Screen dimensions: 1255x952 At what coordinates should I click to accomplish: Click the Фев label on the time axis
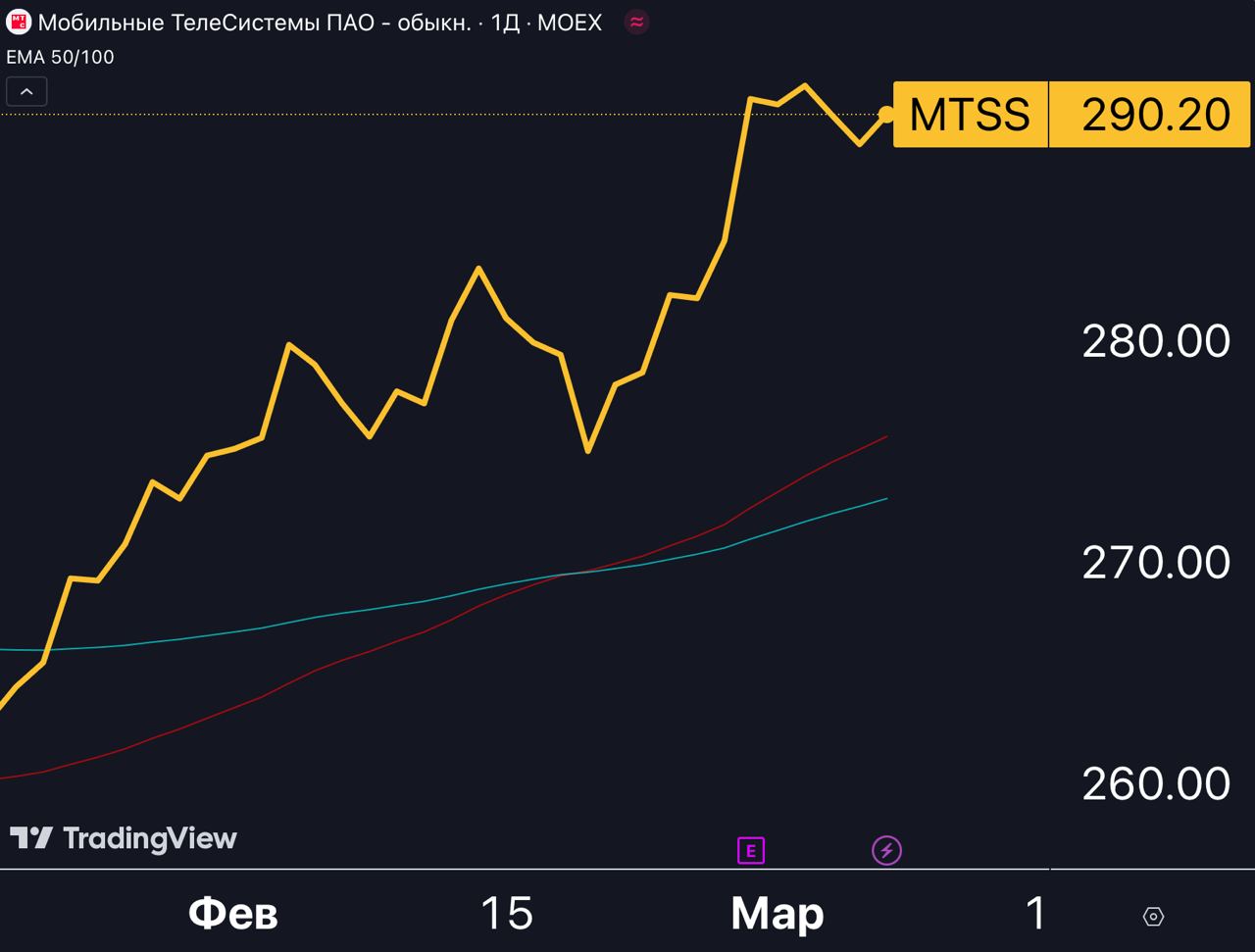pyautogui.click(x=233, y=914)
